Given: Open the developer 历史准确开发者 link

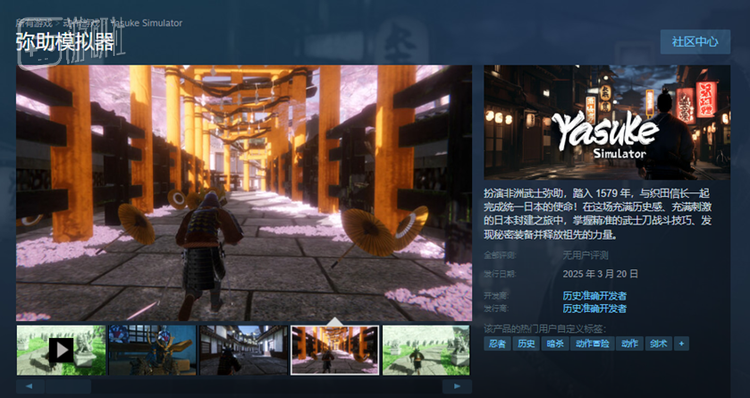Looking at the screenshot, I should point(595,296).
